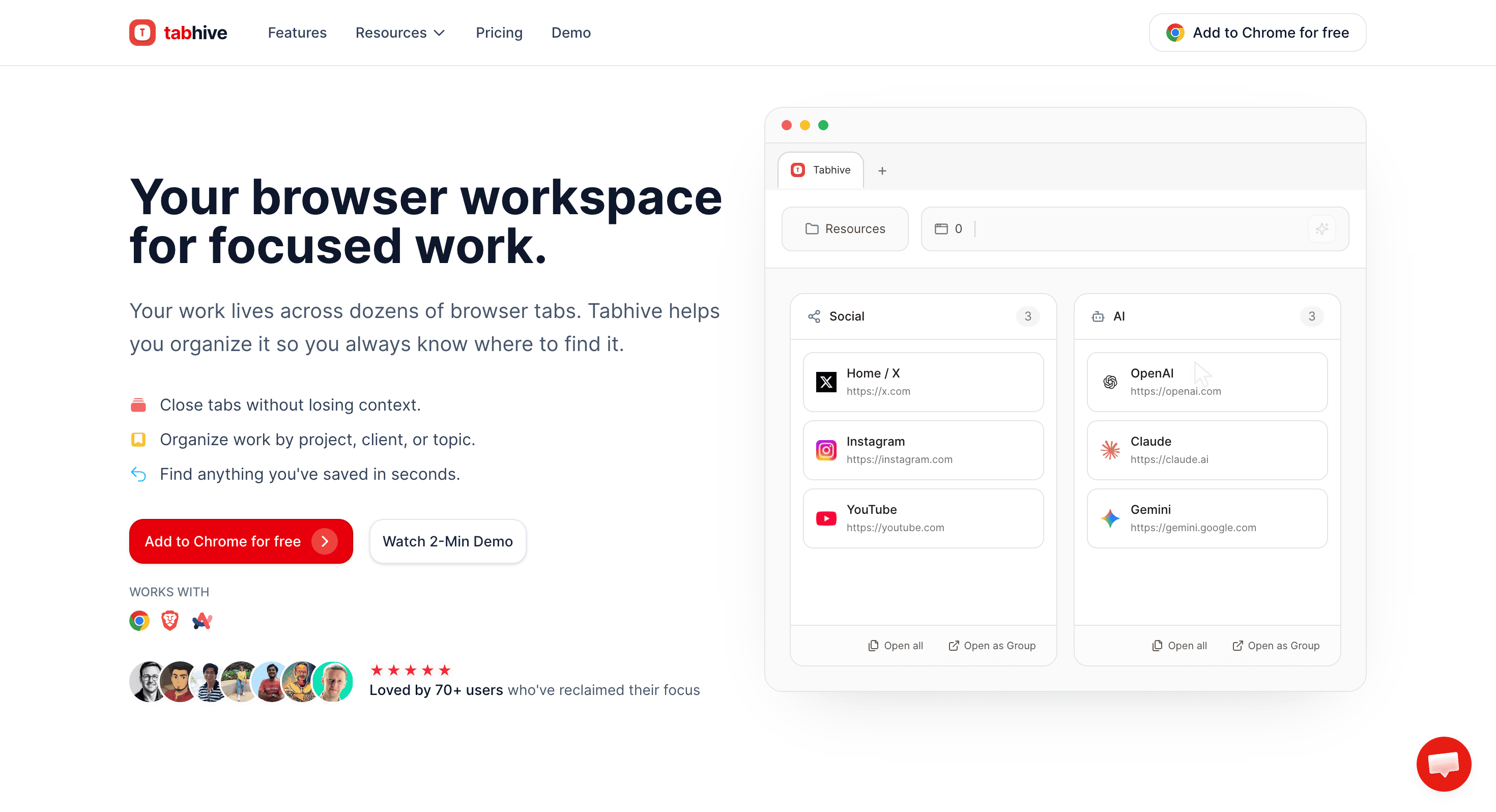Open the Gemini saved tab card
1496x812 pixels.
[1207, 518]
